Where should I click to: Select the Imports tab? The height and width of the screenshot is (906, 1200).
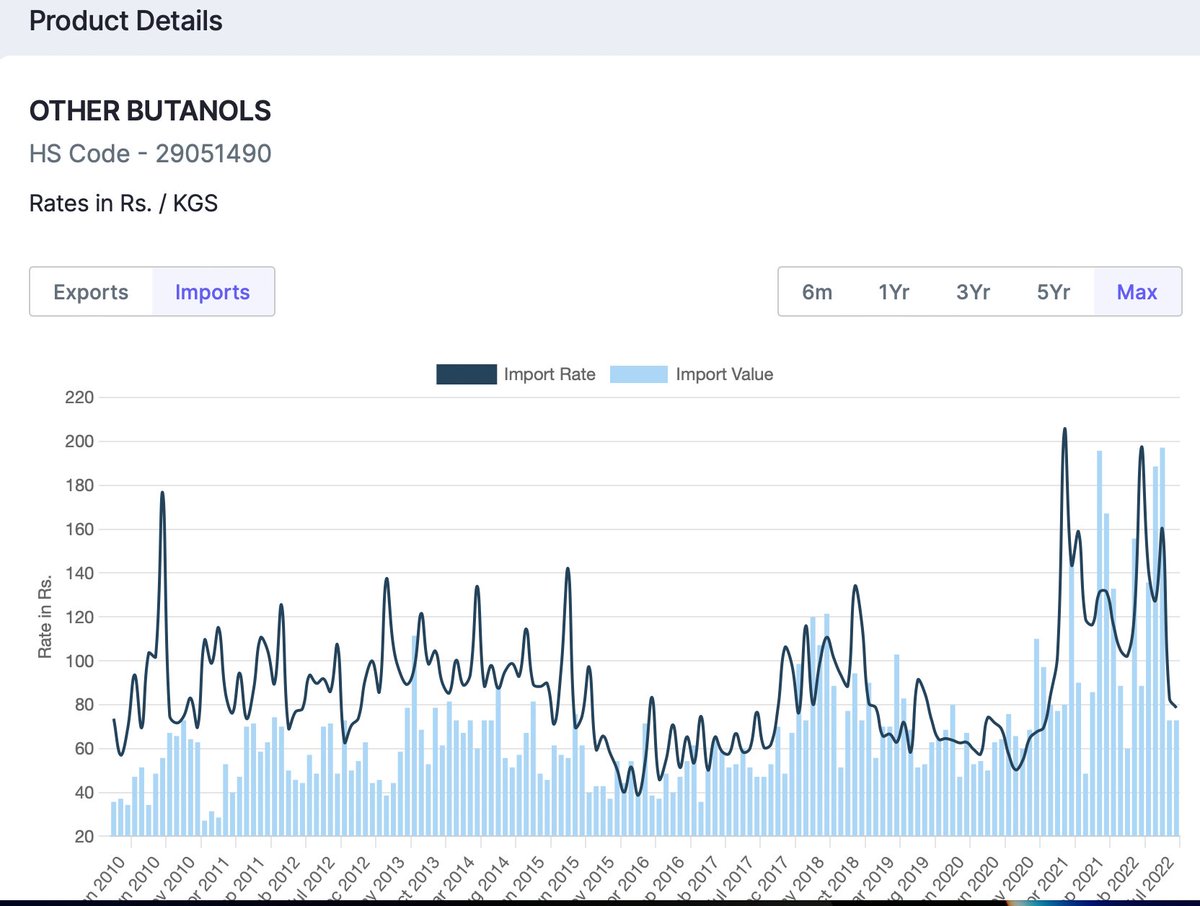(213, 292)
